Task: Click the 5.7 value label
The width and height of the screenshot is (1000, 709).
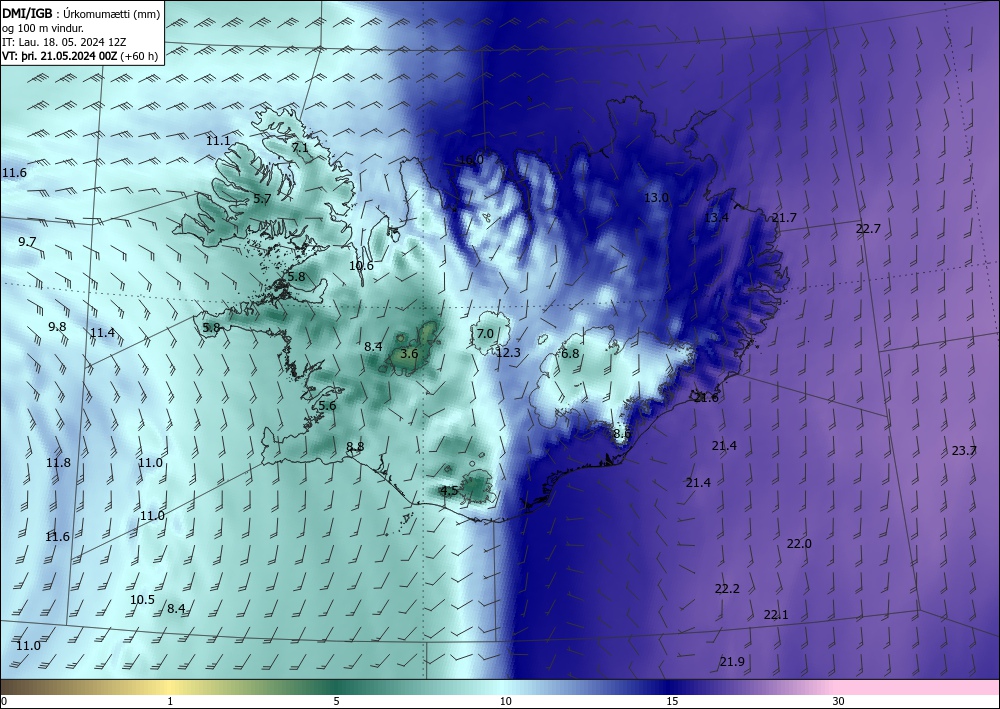Action: coord(262,199)
